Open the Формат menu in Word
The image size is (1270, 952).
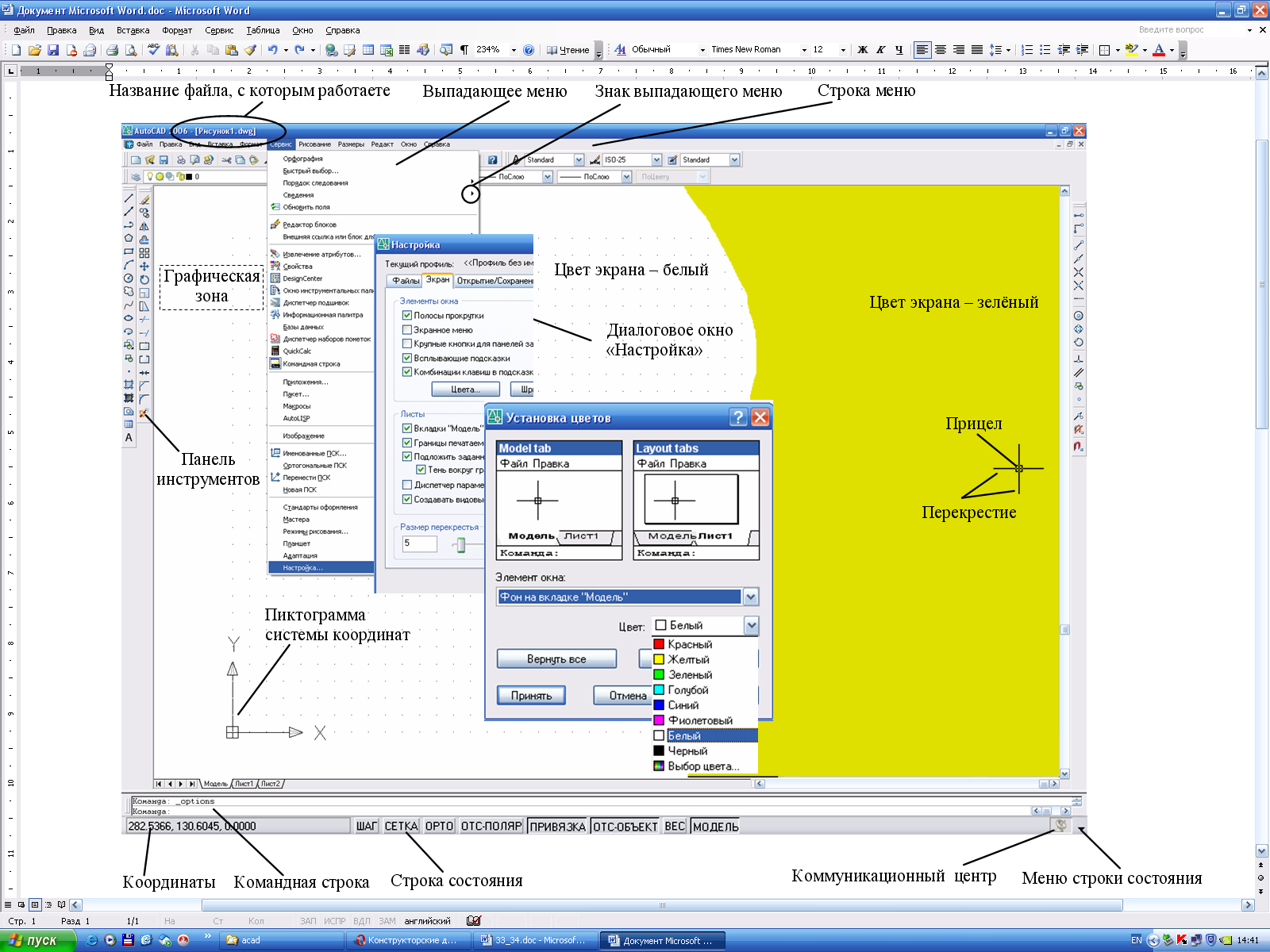[177, 30]
